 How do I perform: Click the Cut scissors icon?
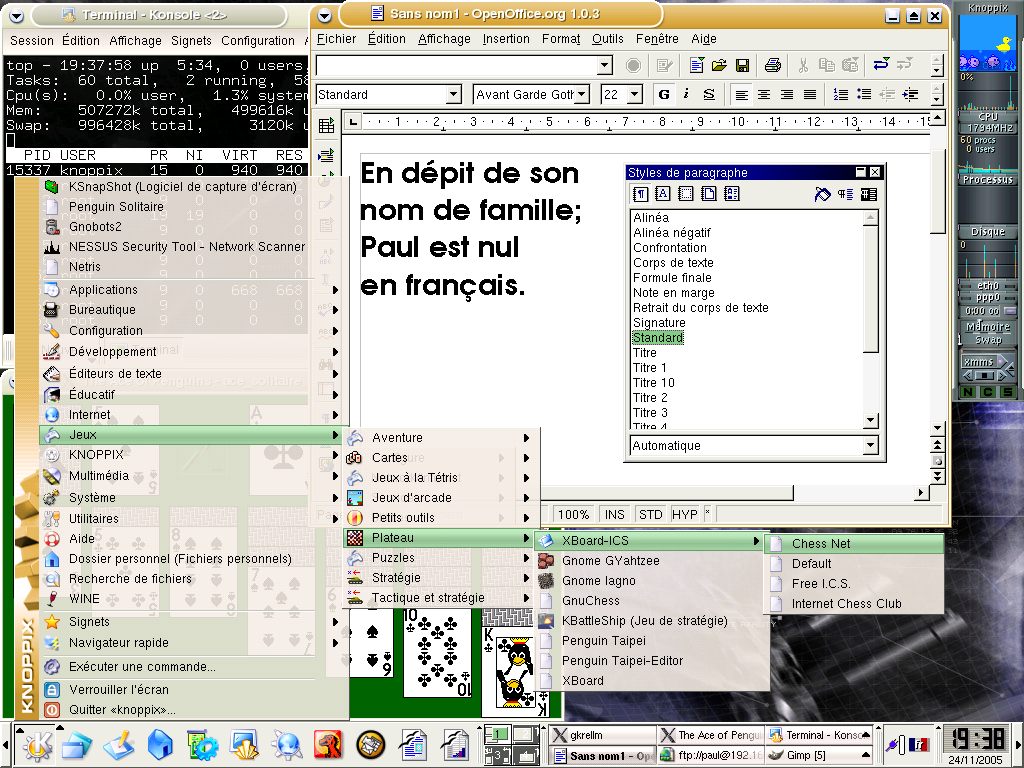[803, 65]
